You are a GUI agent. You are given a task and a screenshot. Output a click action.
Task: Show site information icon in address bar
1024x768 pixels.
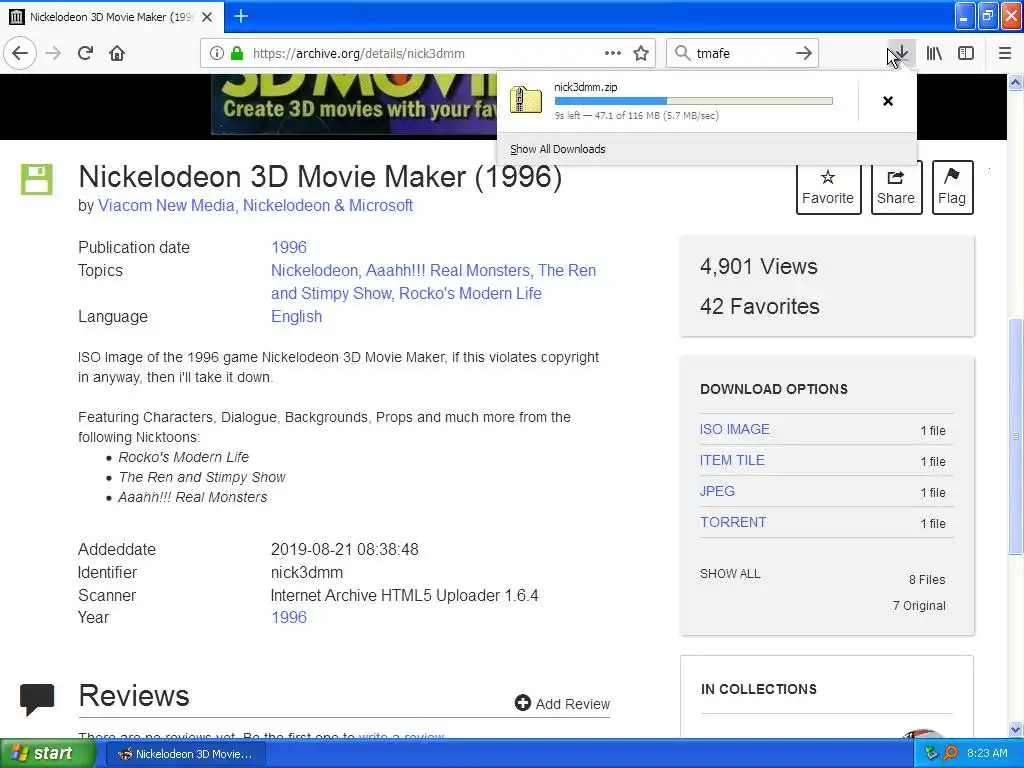click(217, 54)
